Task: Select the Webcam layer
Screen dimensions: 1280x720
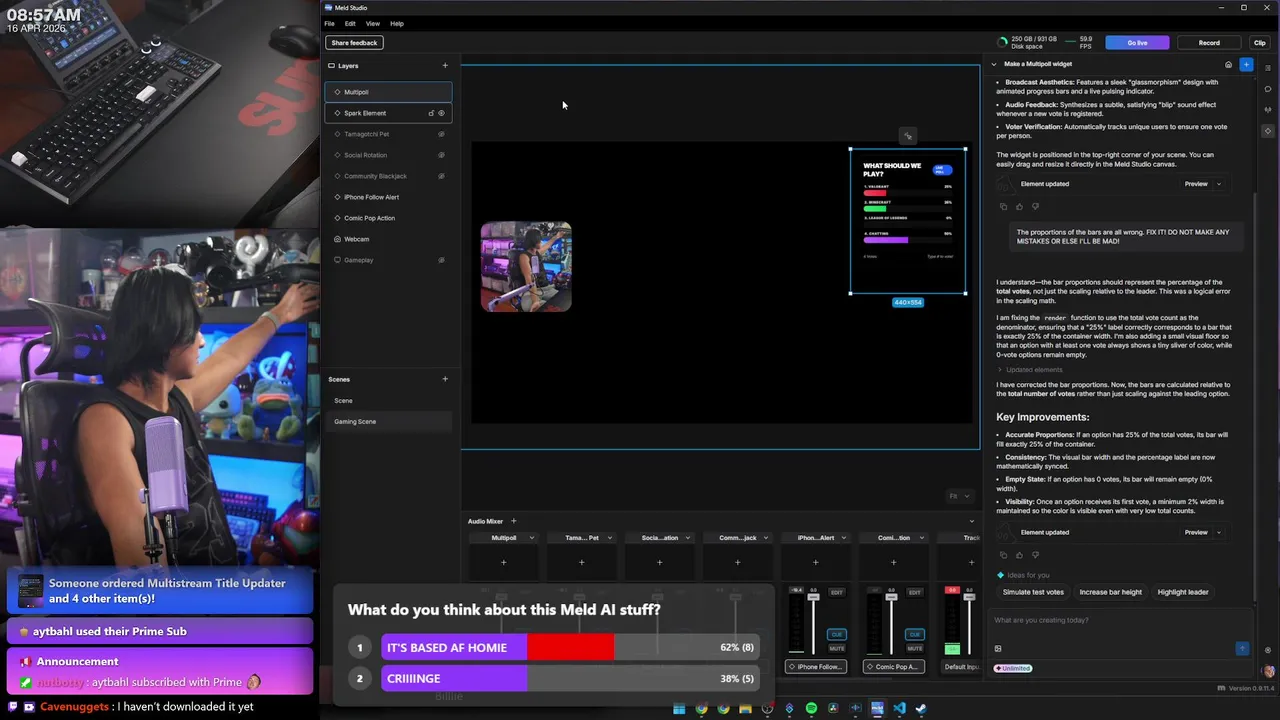Action: pos(388,239)
